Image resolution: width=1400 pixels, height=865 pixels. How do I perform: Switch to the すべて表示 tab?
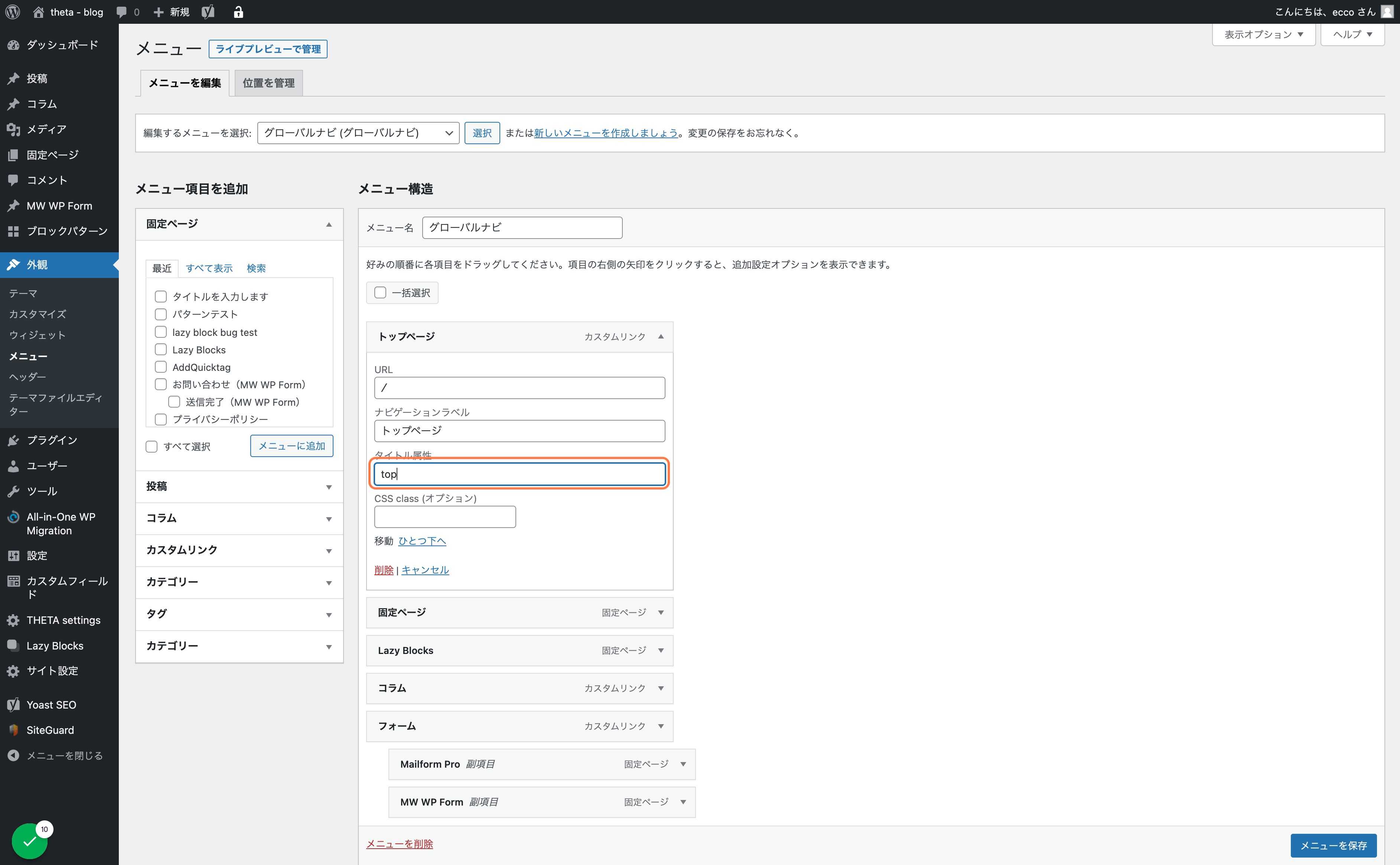pyautogui.click(x=209, y=268)
